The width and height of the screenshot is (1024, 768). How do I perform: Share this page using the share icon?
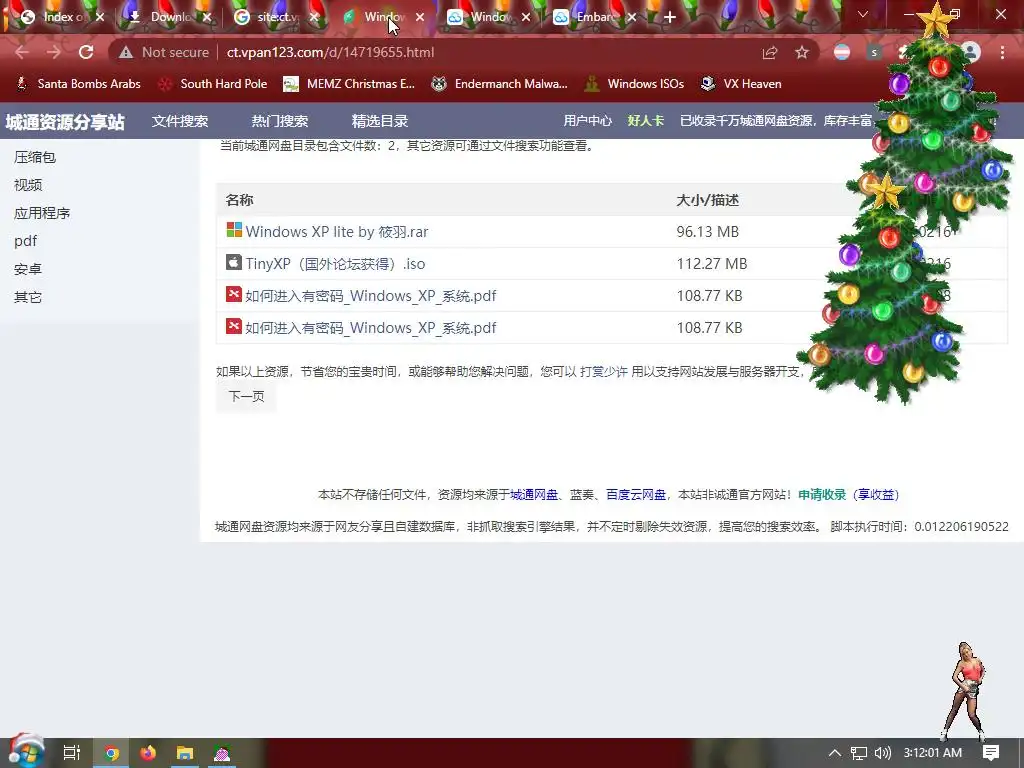pyautogui.click(x=770, y=52)
